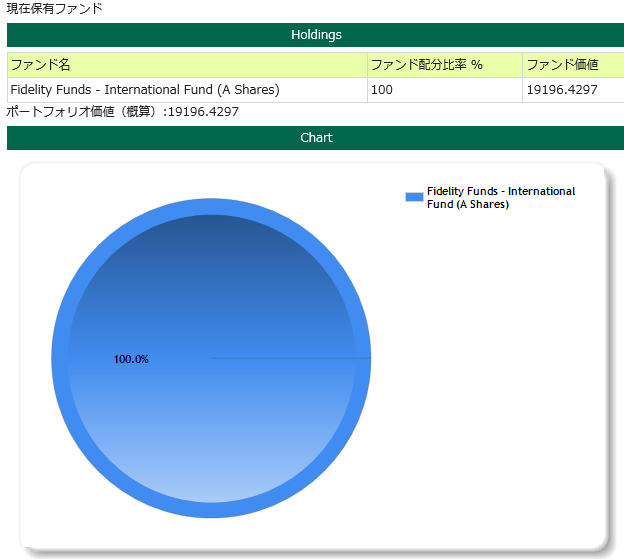Open Fidelity Funds International Fund table row

pos(144,90)
